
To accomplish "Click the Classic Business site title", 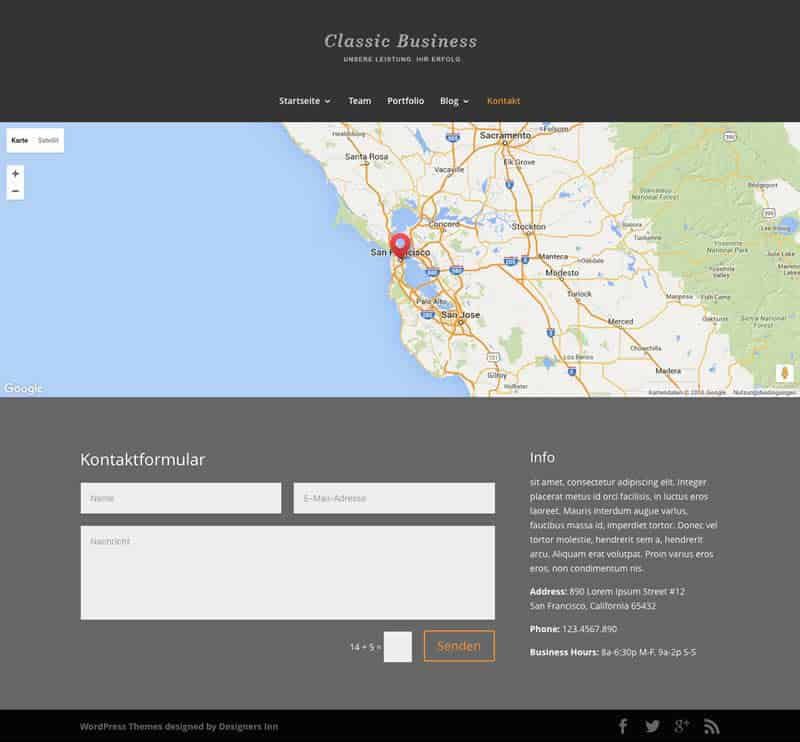I will [400, 41].
